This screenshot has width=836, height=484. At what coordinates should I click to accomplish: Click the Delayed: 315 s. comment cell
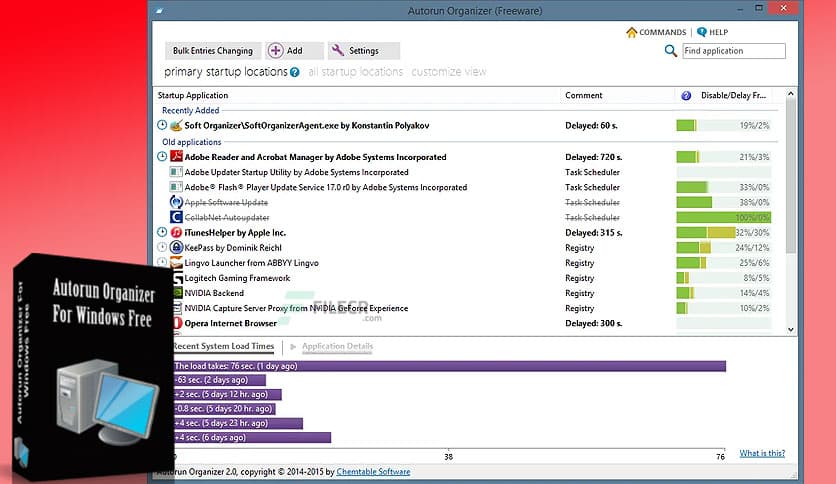click(593, 233)
